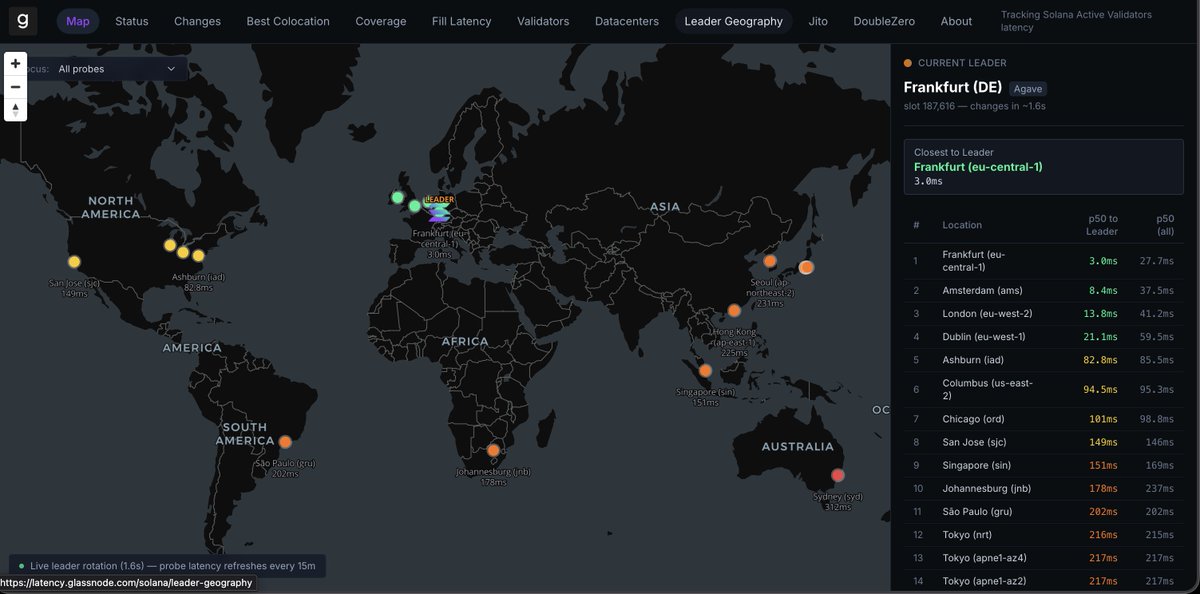Click the slot 187,616 text

(929, 106)
